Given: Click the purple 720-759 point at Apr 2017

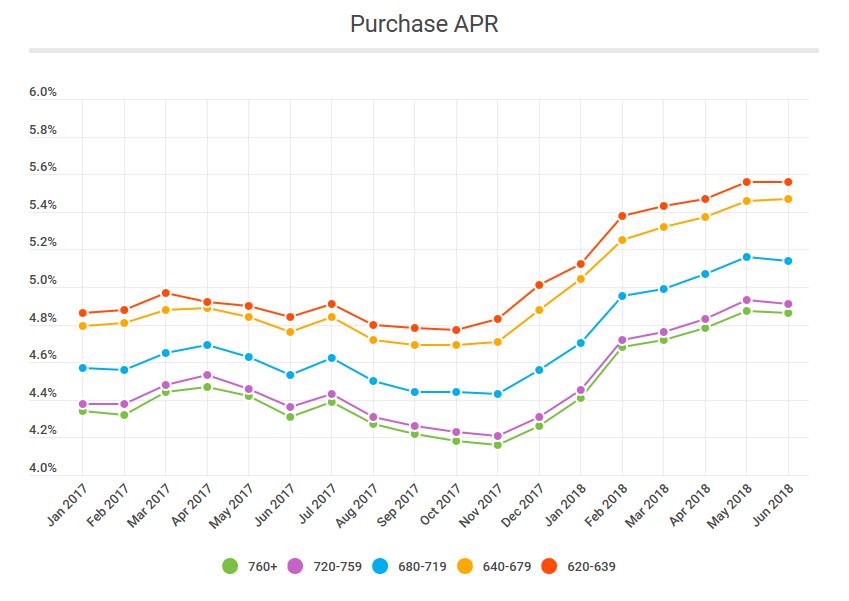Looking at the screenshot, I should [207, 375].
